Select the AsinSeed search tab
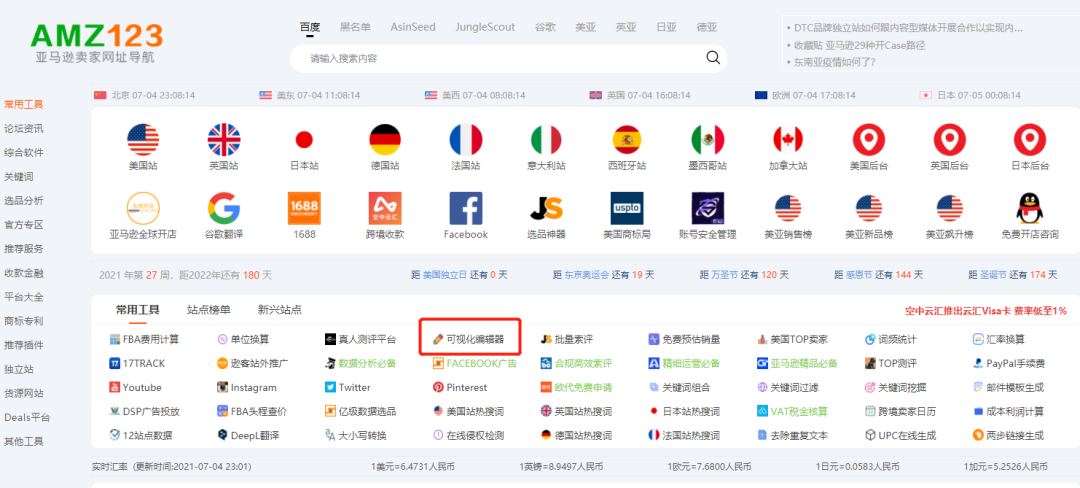Viewport: 1080px width, 488px height. coord(413,28)
